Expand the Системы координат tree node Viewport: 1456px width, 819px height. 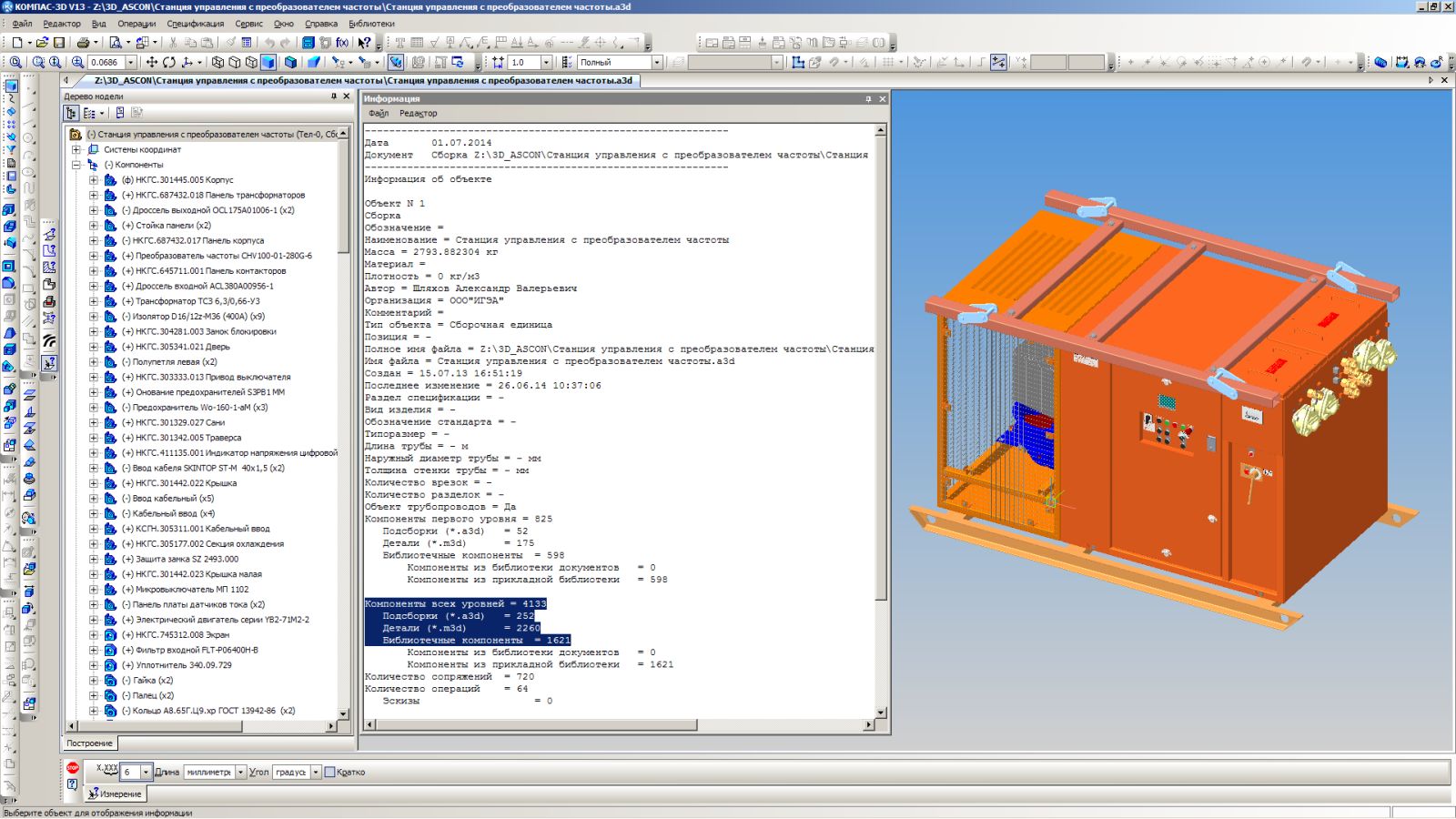coord(77,149)
